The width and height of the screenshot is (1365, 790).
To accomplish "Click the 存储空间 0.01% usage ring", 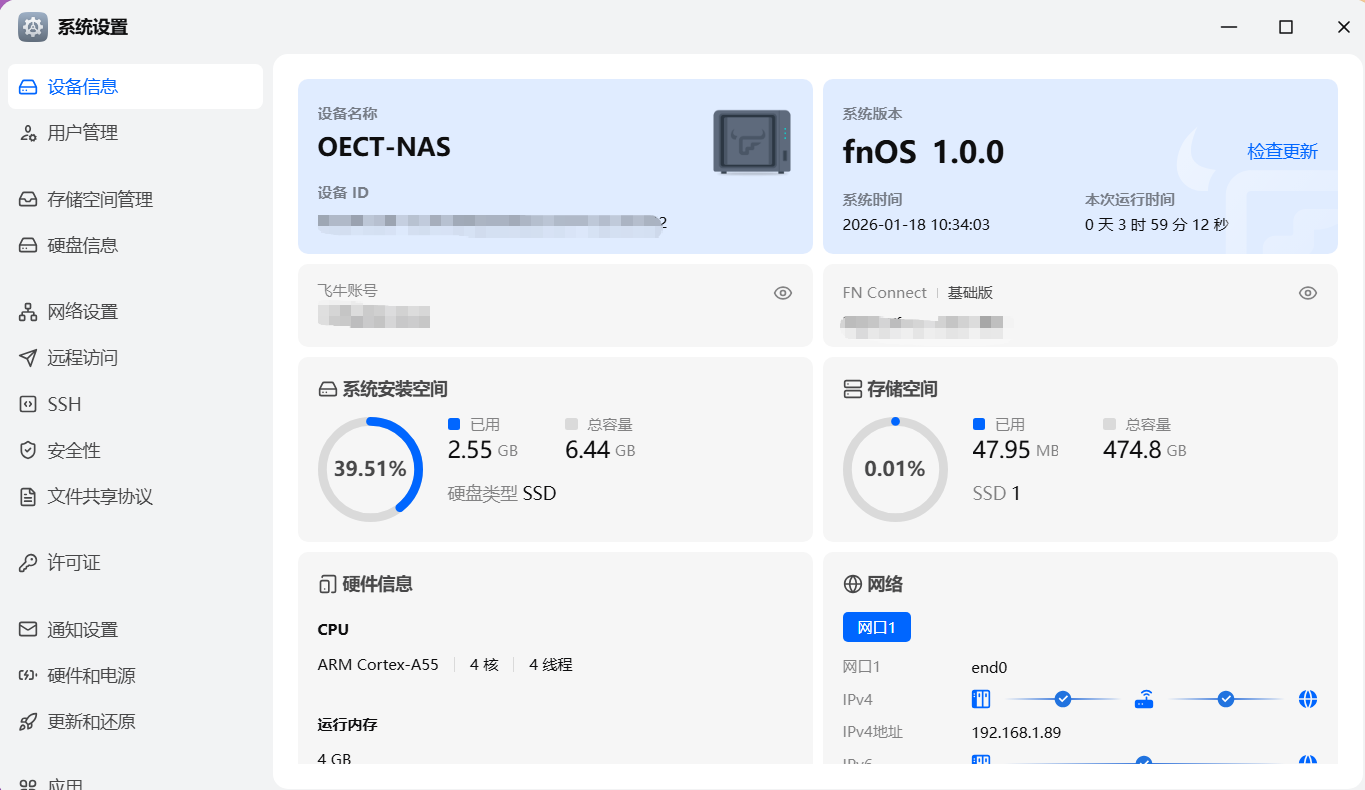I will tap(895, 469).
